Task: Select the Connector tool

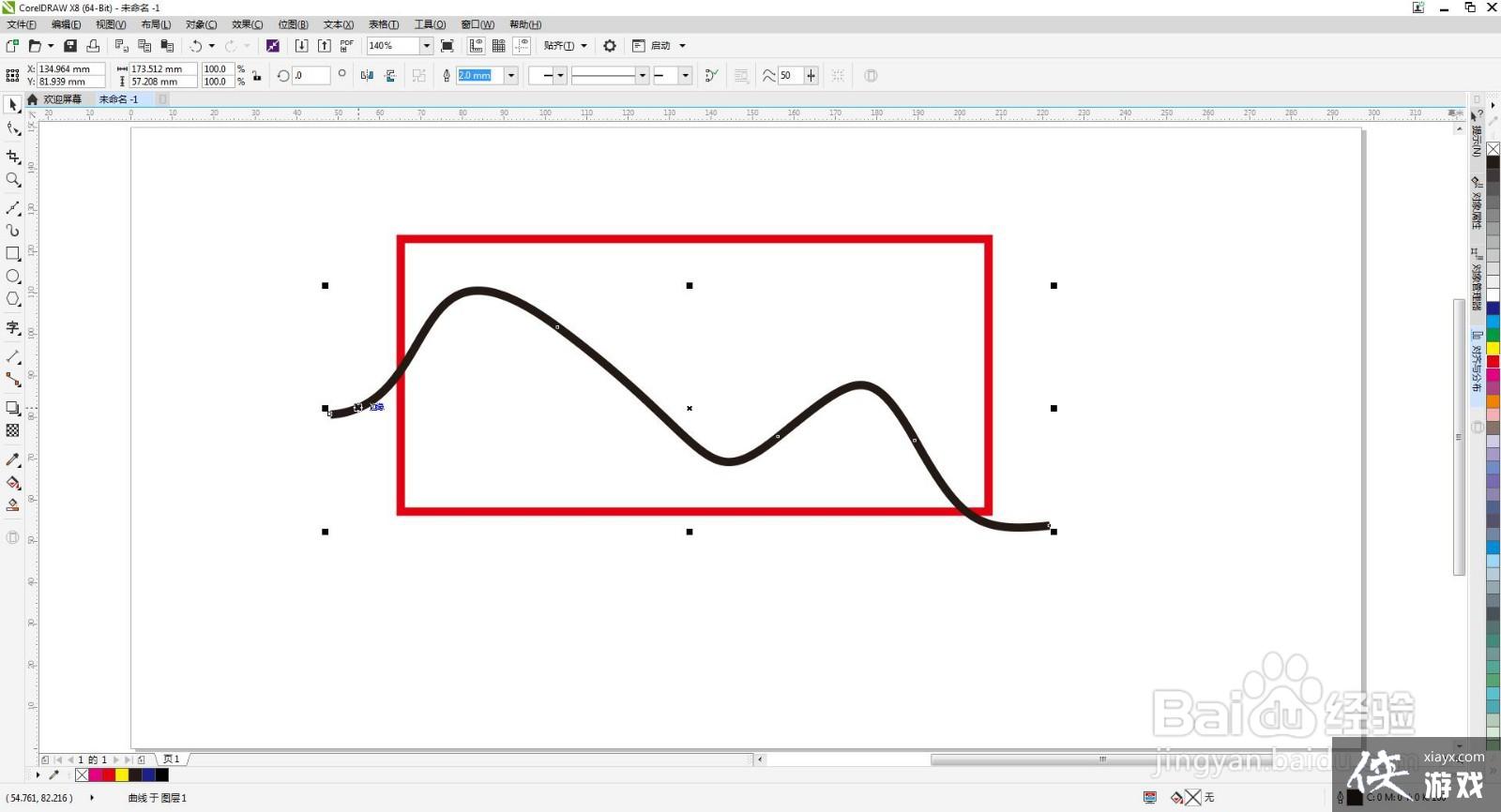Action: (13, 379)
